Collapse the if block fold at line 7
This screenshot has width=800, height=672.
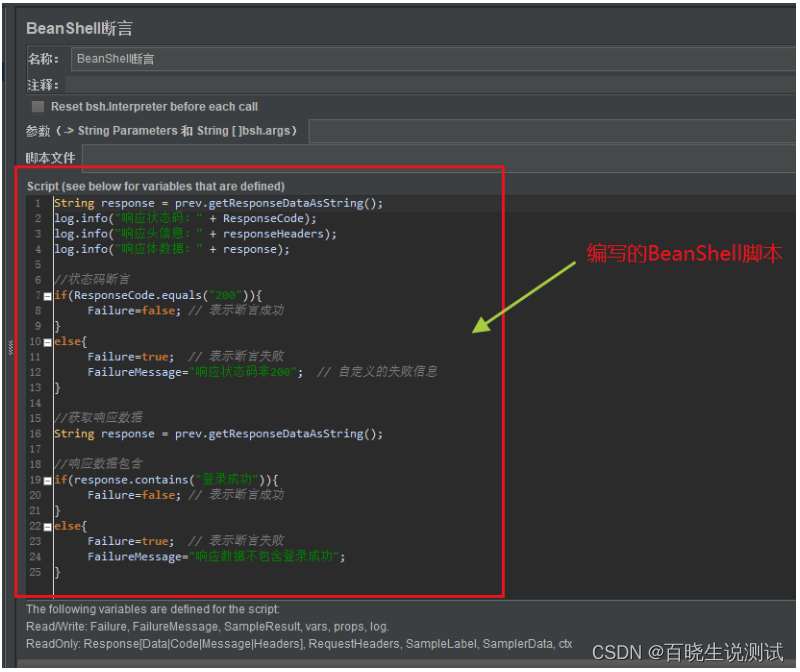point(45,296)
